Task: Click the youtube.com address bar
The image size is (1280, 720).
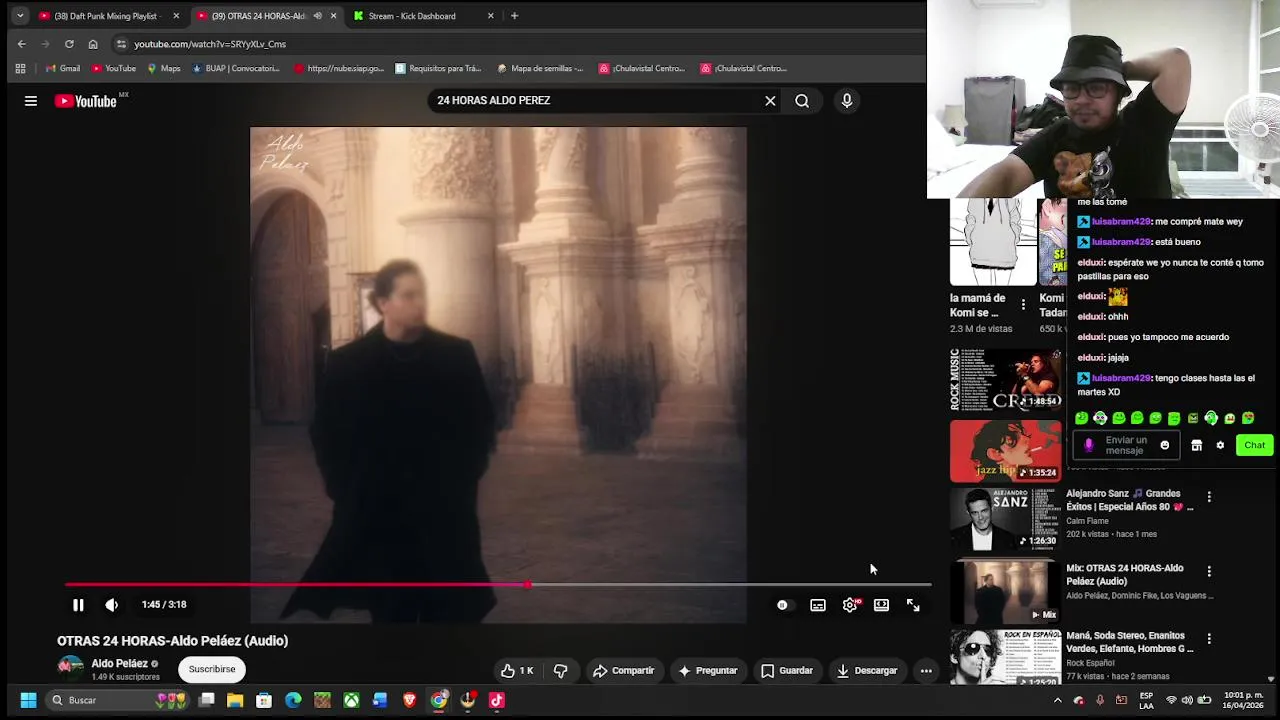Action: (515, 44)
